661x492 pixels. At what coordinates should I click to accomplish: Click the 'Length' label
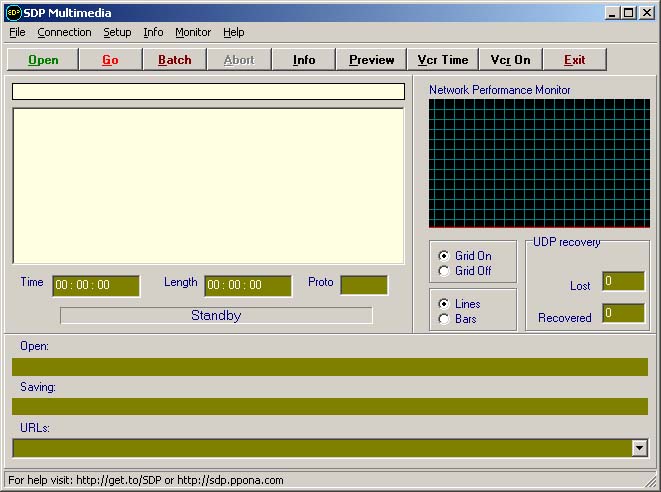click(180, 282)
